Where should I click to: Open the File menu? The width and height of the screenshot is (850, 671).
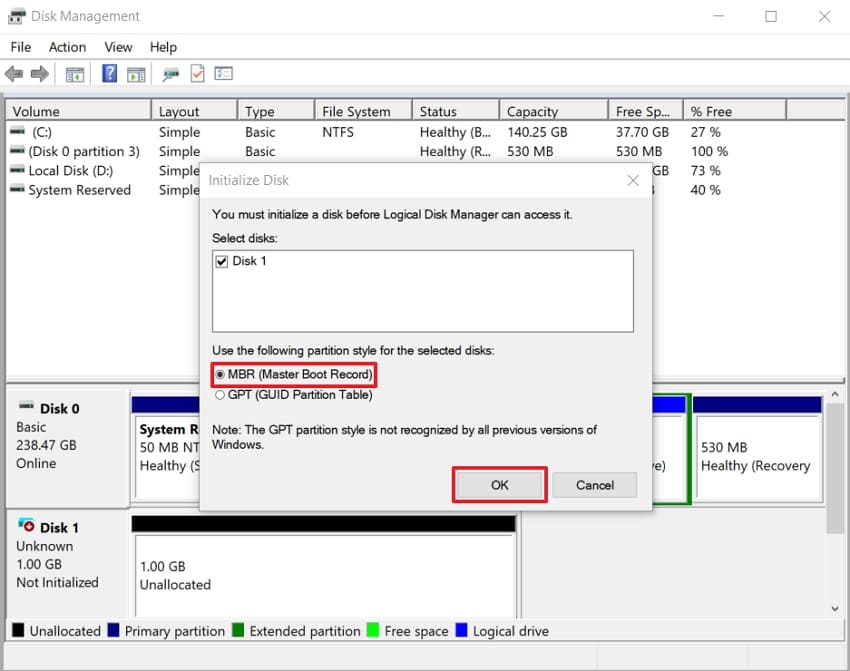[20, 47]
